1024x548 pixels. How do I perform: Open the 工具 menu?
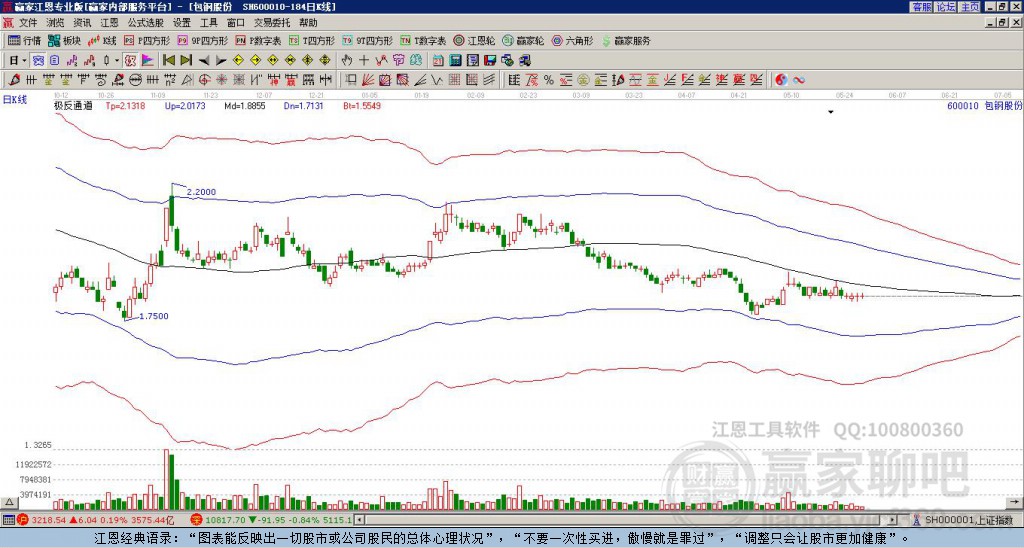(x=208, y=23)
